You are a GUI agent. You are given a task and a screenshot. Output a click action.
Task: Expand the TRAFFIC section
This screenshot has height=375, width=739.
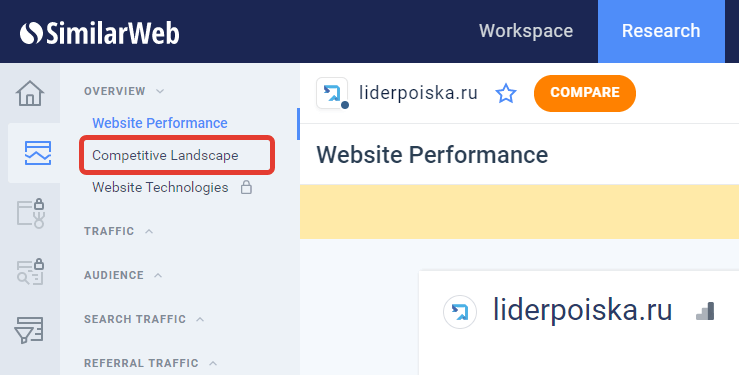[x=118, y=231]
